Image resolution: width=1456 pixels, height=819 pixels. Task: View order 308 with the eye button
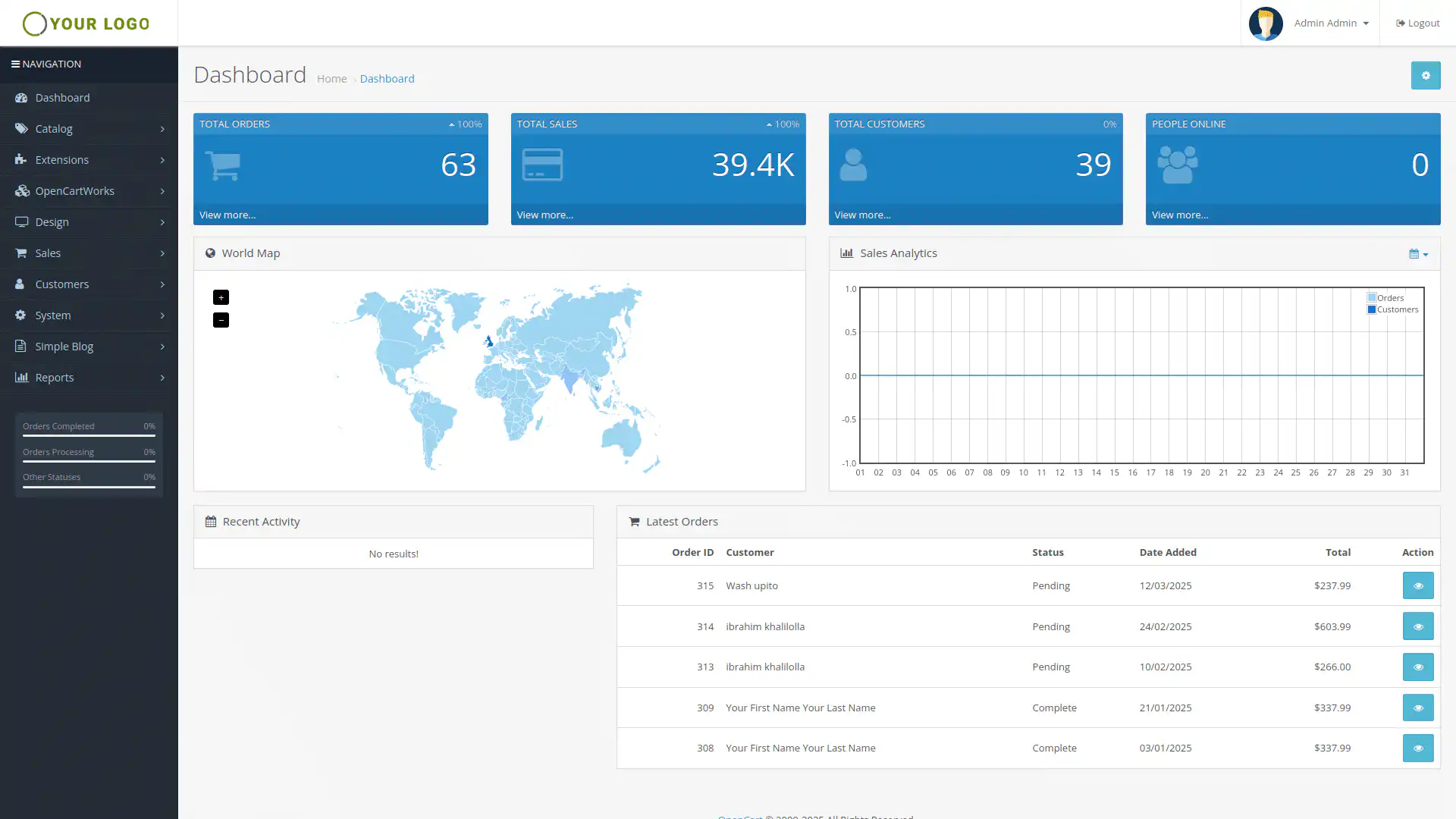point(1417,748)
